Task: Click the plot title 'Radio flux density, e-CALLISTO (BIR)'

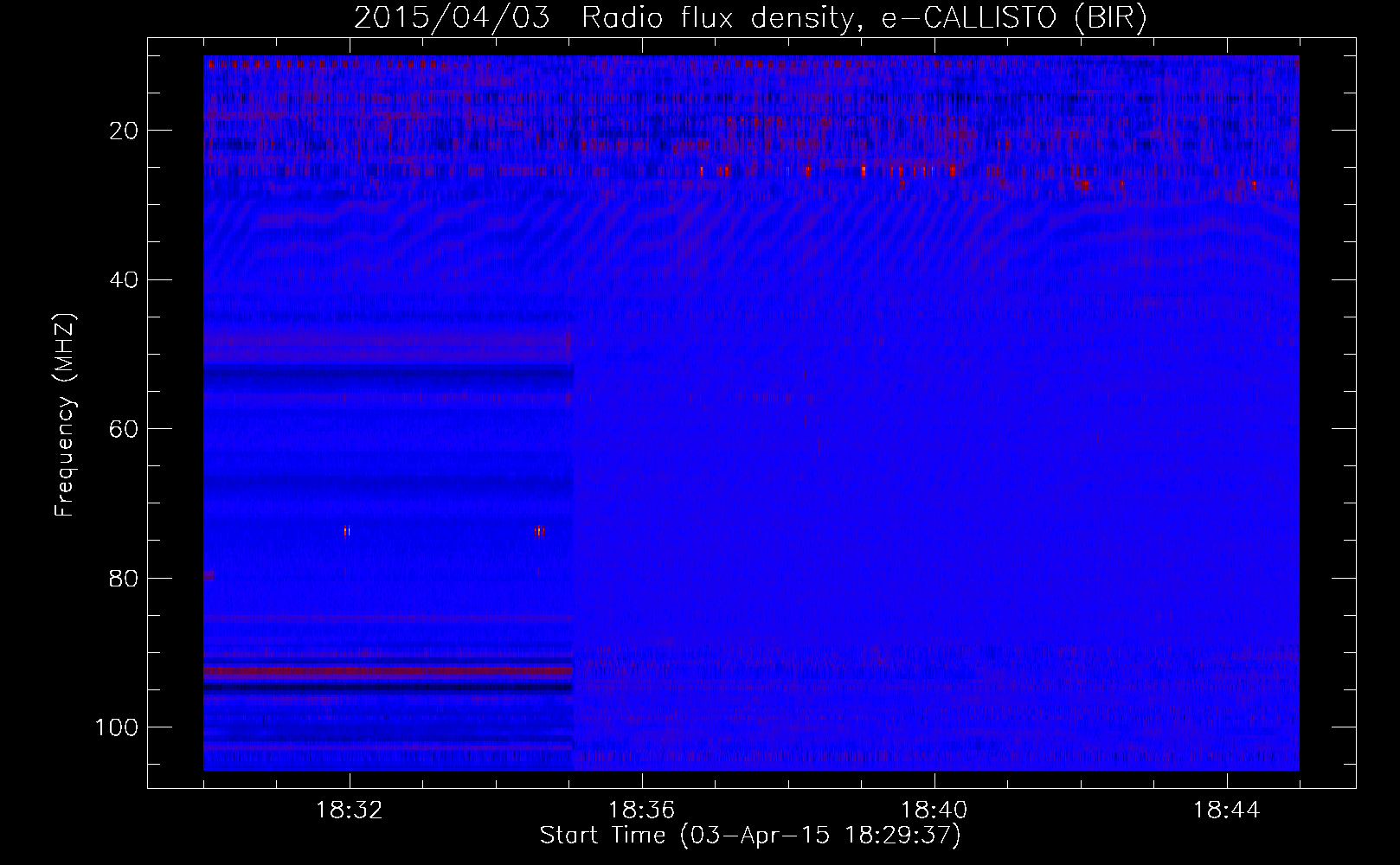Action: (864, 17)
